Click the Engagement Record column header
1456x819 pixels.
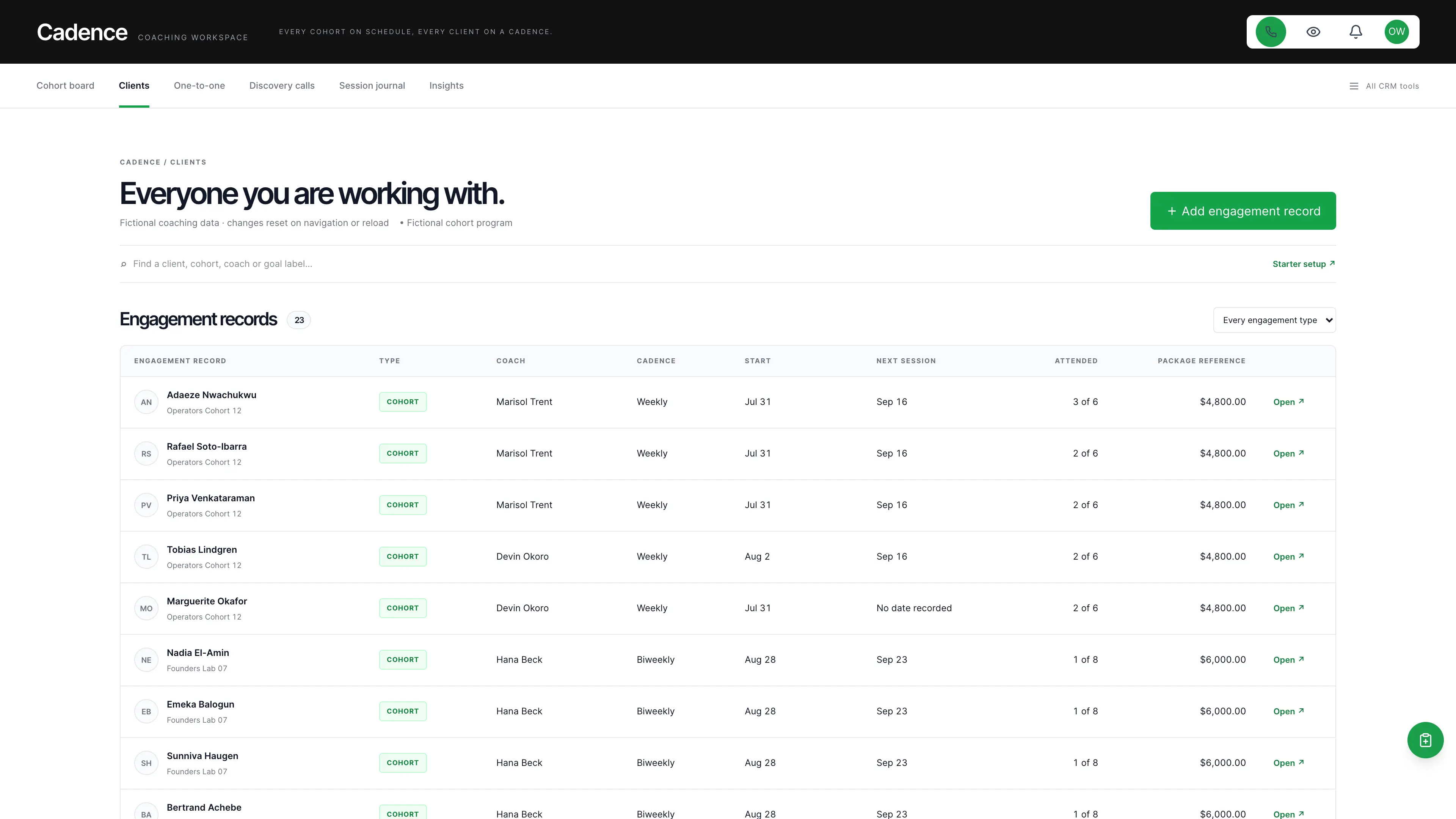(180, 361)
